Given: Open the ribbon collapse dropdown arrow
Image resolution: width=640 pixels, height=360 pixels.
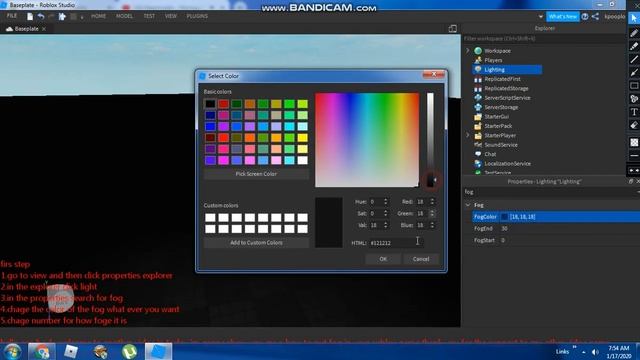Looking at the screenshot, I should [540, 17].
